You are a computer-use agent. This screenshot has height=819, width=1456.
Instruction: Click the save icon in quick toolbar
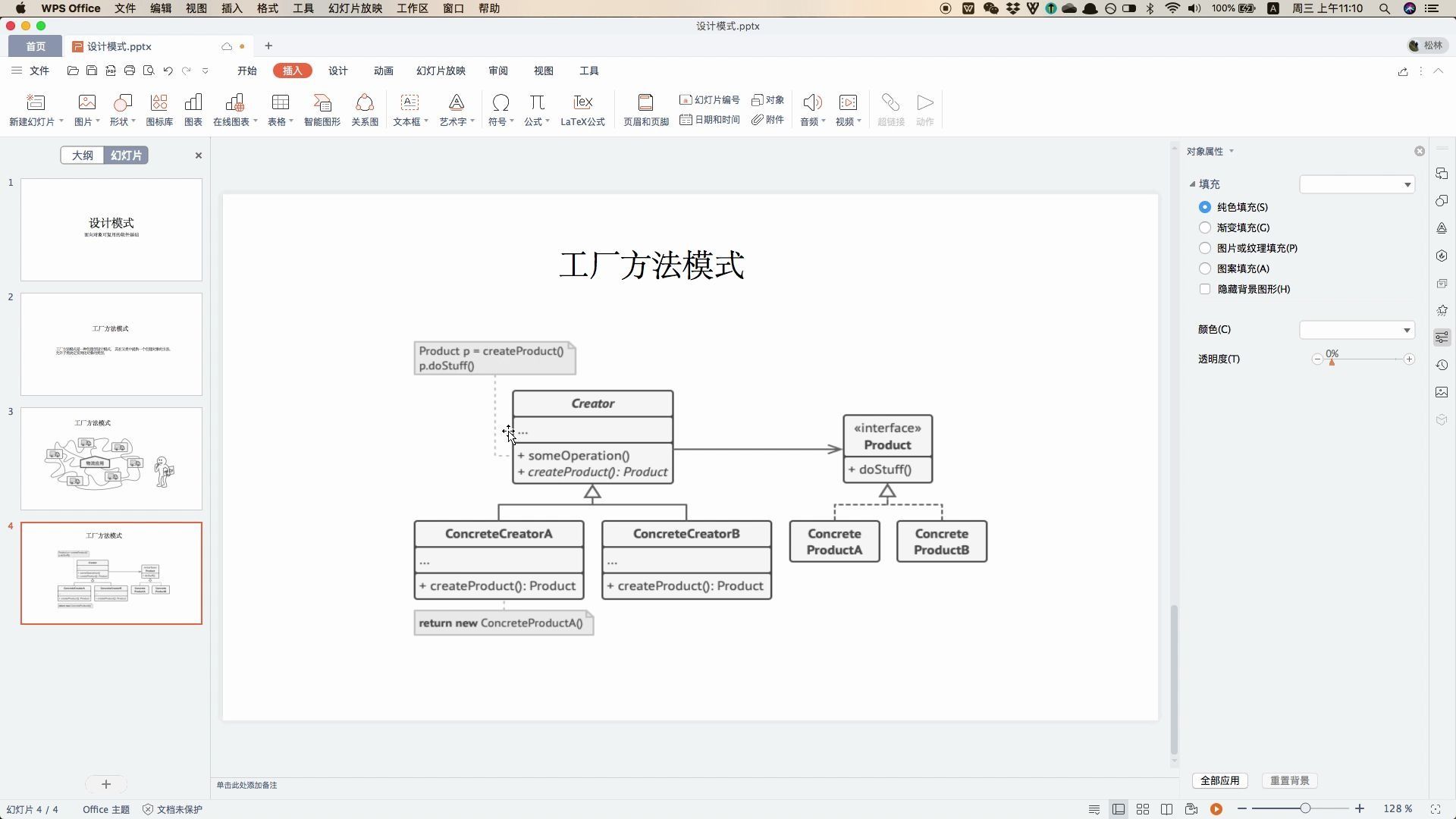[x=92, y=71]
